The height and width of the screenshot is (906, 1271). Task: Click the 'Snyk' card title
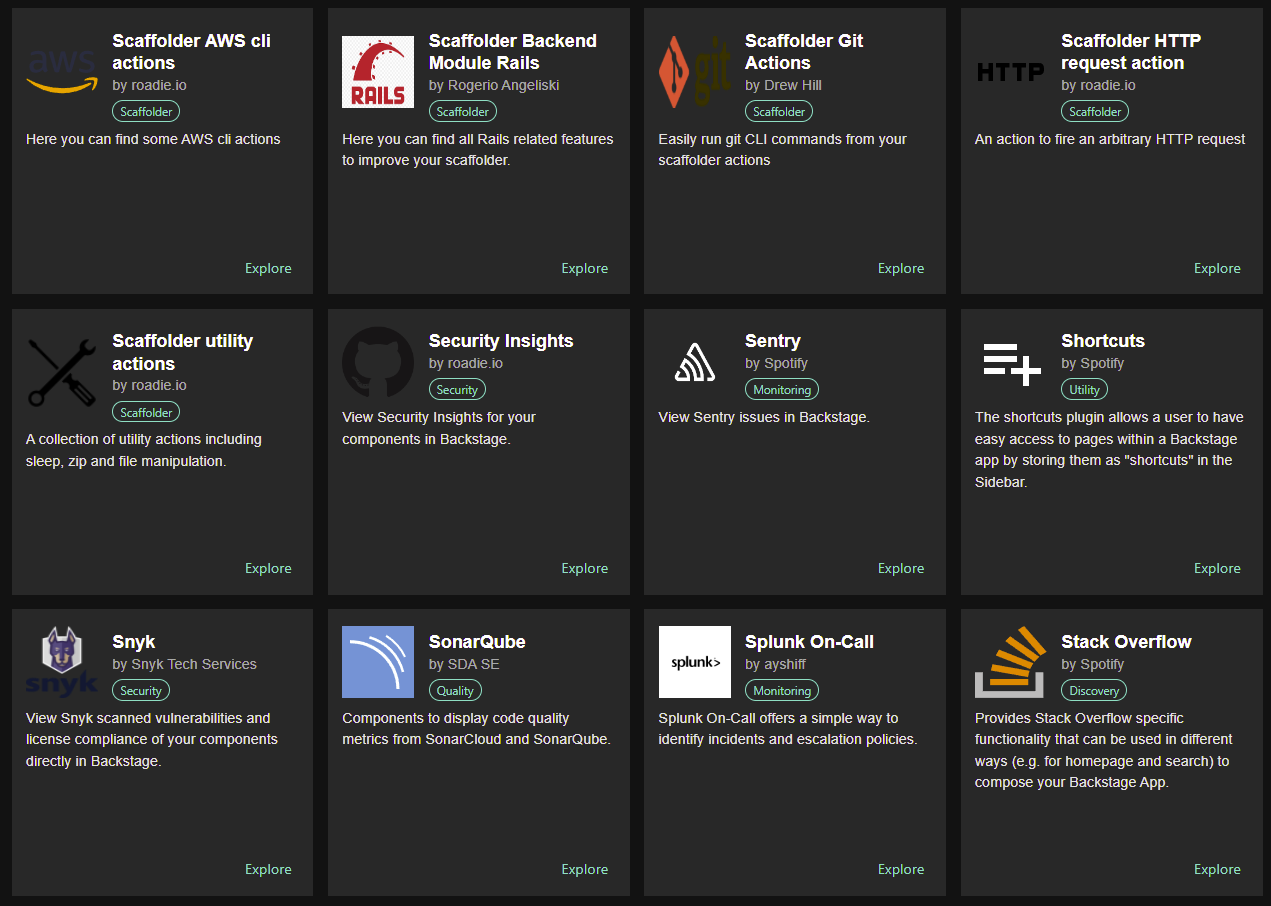134,642
